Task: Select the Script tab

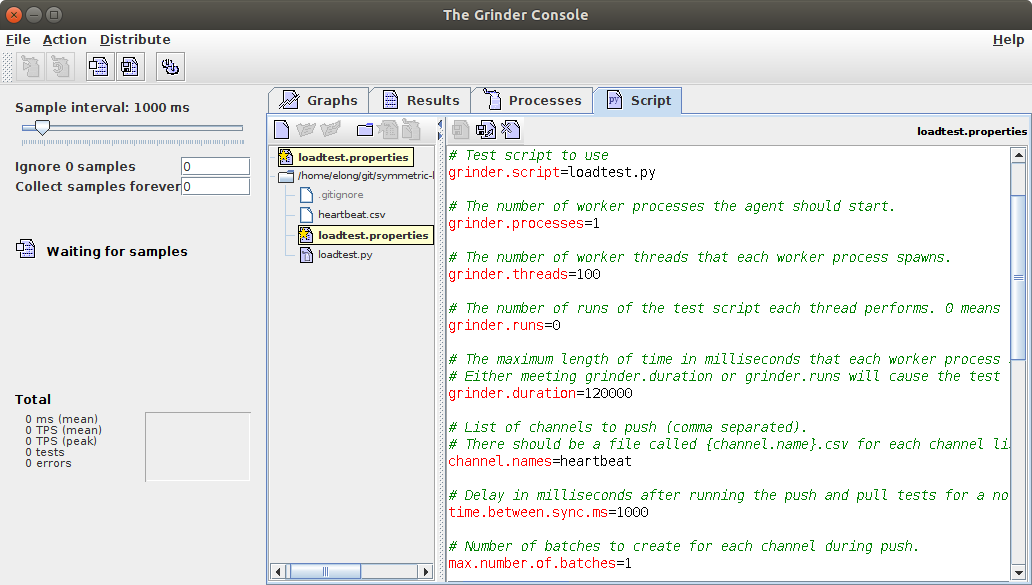Action: [638, 101]
